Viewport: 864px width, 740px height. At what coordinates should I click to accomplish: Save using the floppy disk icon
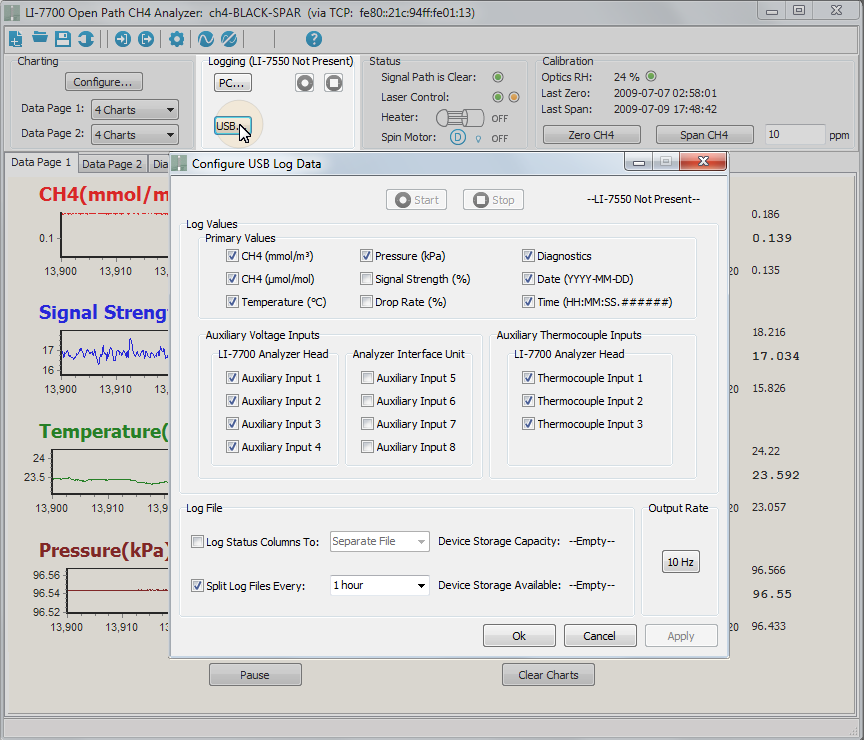[x=63, y=39]
